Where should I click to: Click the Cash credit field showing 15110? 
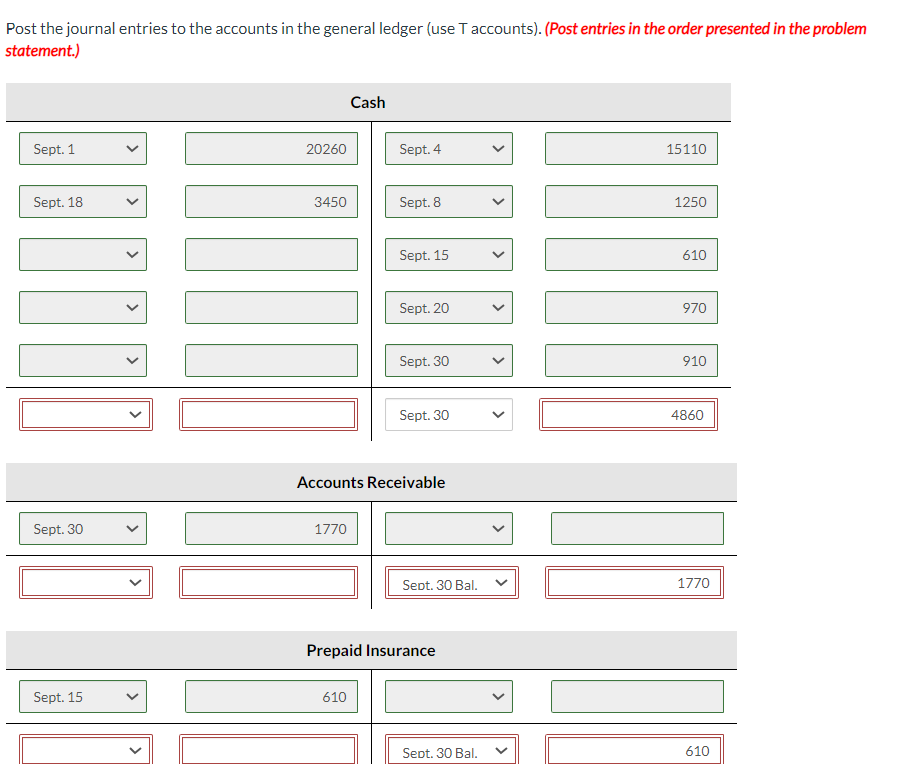632,149
